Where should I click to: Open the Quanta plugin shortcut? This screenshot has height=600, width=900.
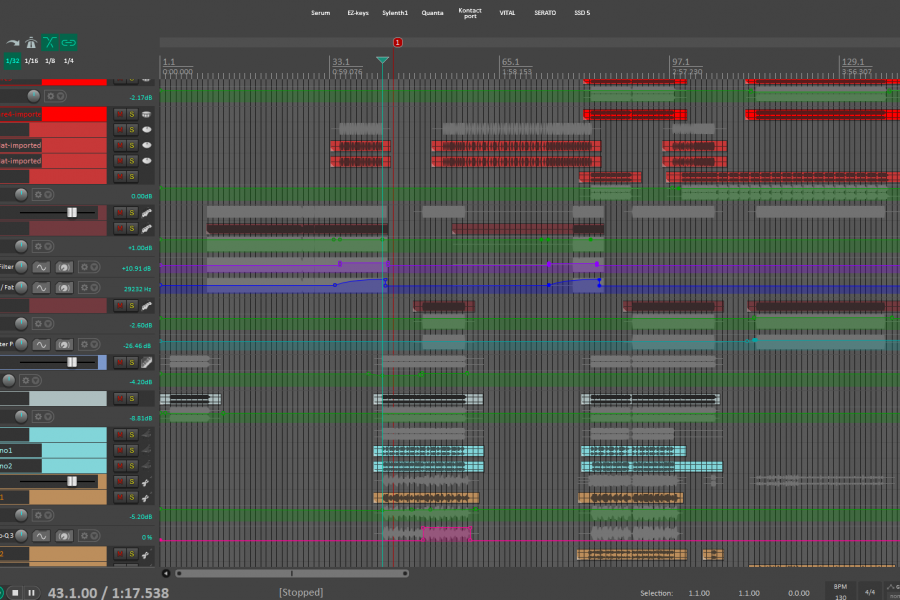tap(432, 13)
